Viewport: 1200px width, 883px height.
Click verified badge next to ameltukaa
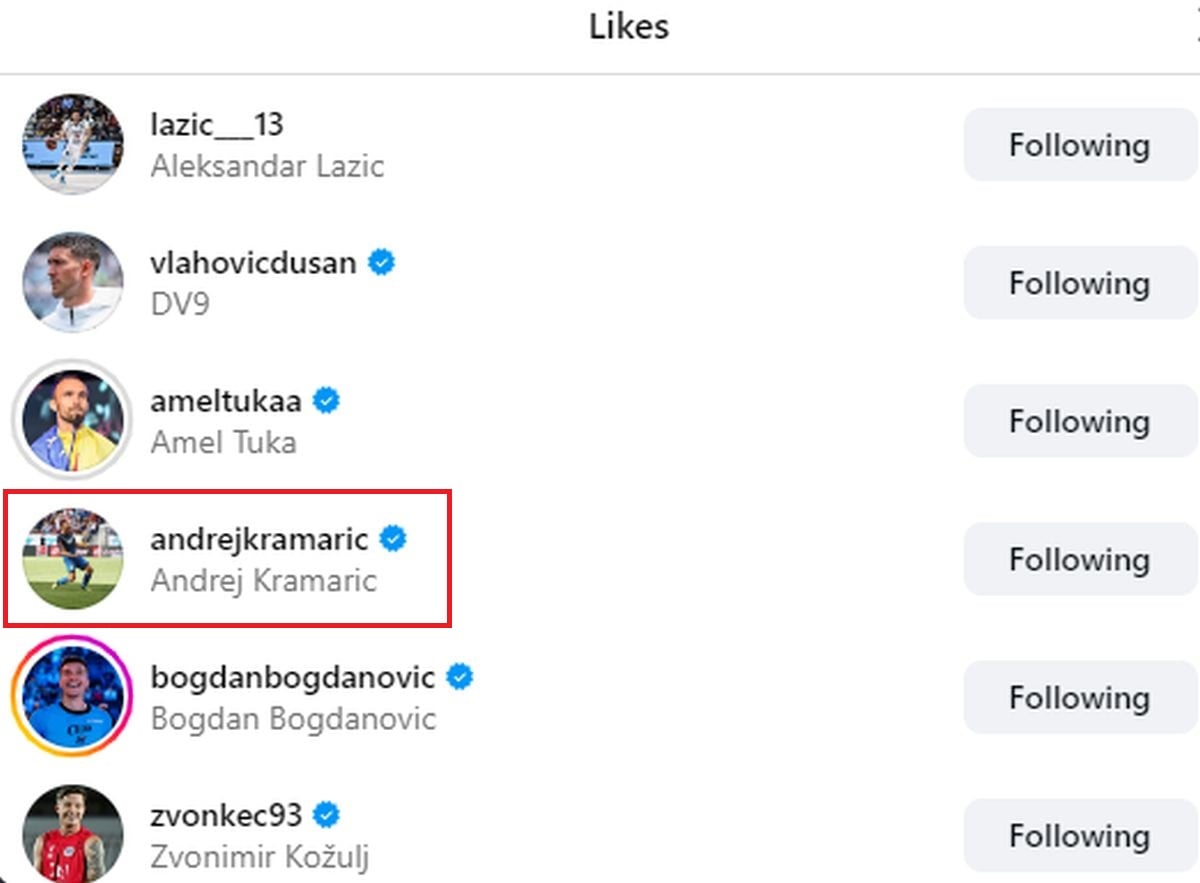click(326, 401)
